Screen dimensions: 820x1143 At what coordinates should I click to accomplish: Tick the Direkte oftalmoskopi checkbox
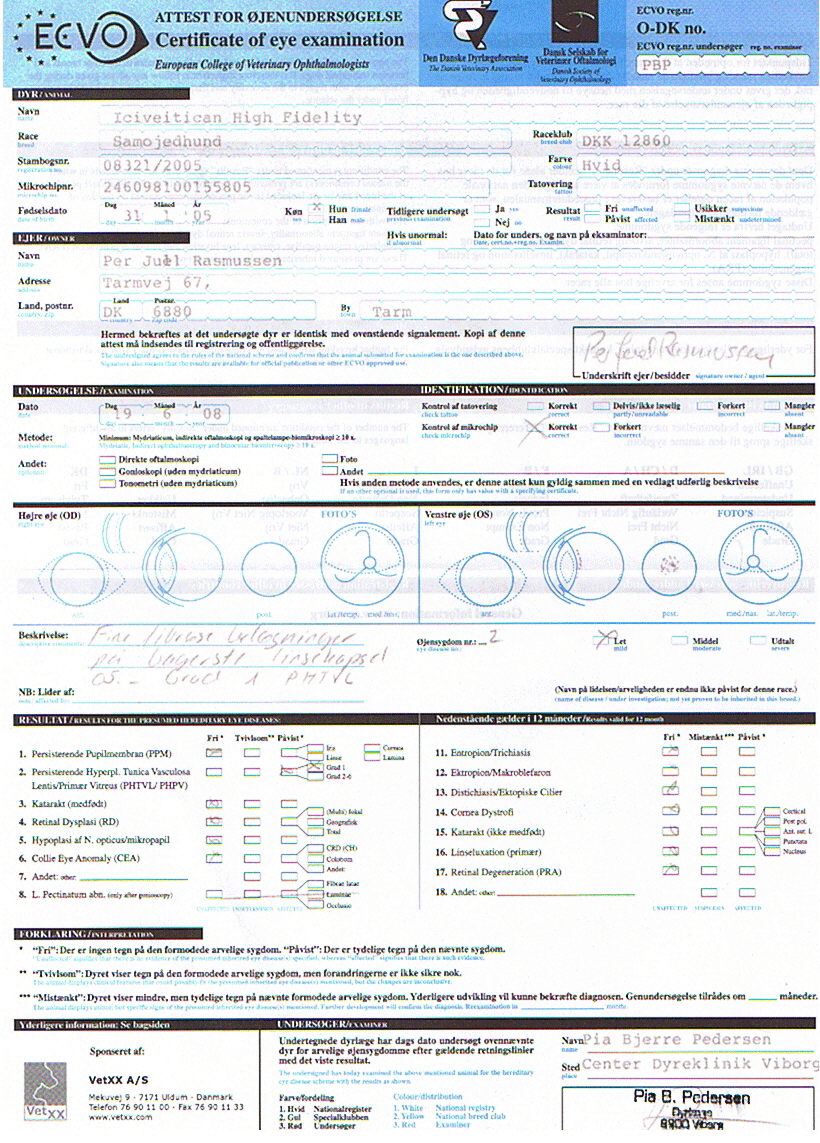(107, 460)
